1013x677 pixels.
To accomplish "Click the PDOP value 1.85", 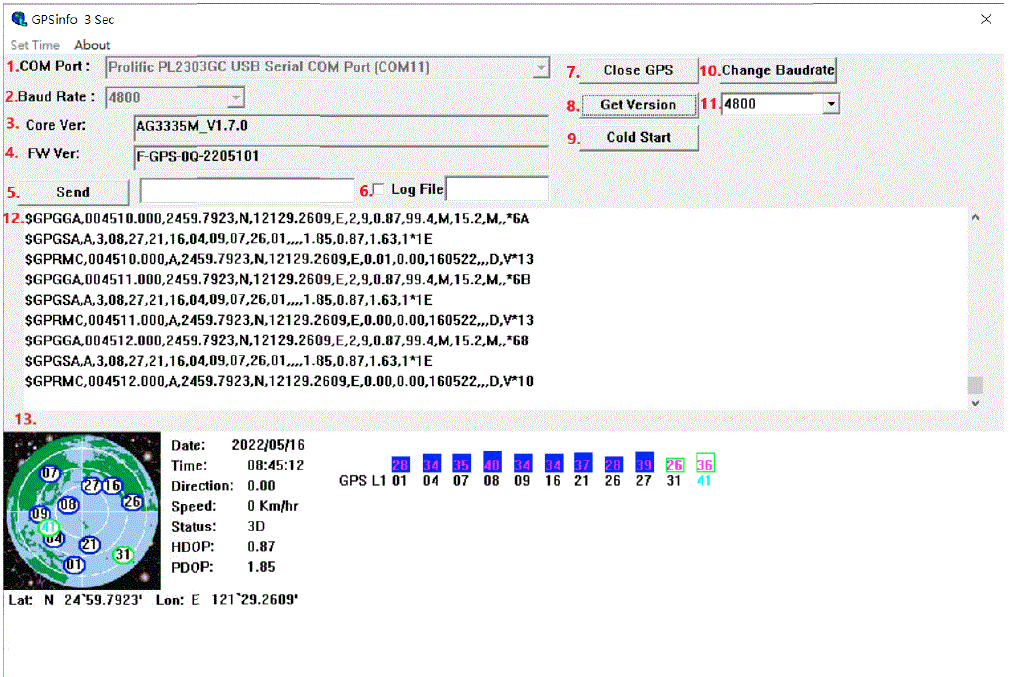I will (262, 567).
